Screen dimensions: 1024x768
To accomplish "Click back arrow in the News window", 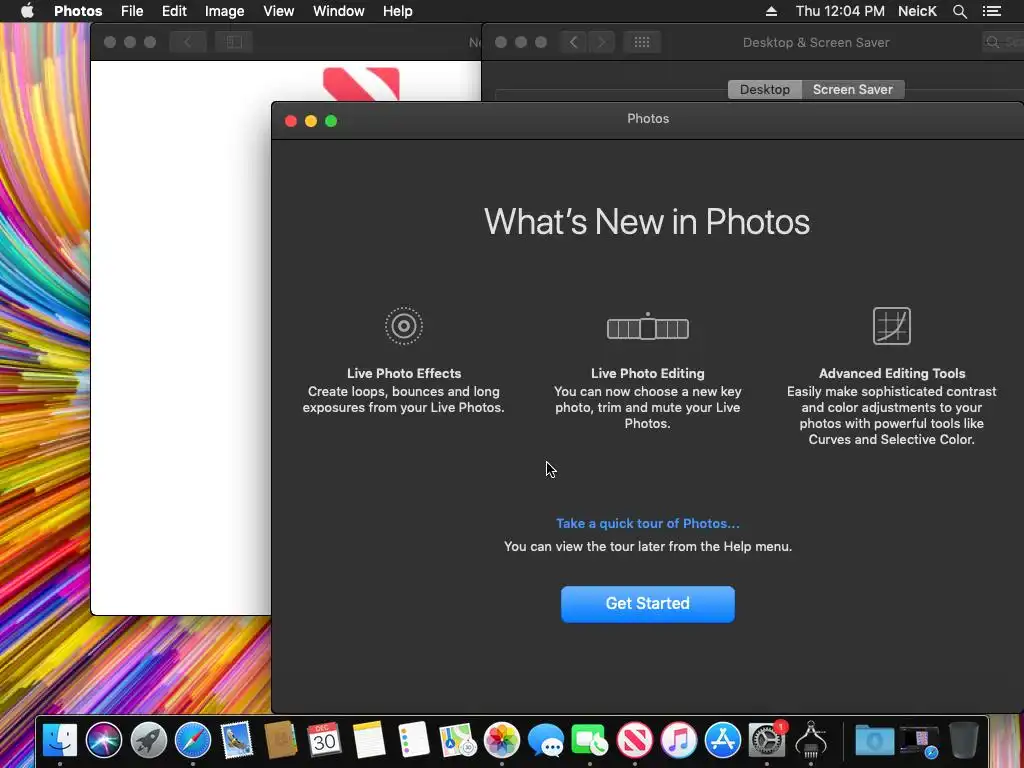I will pos(187,42).
